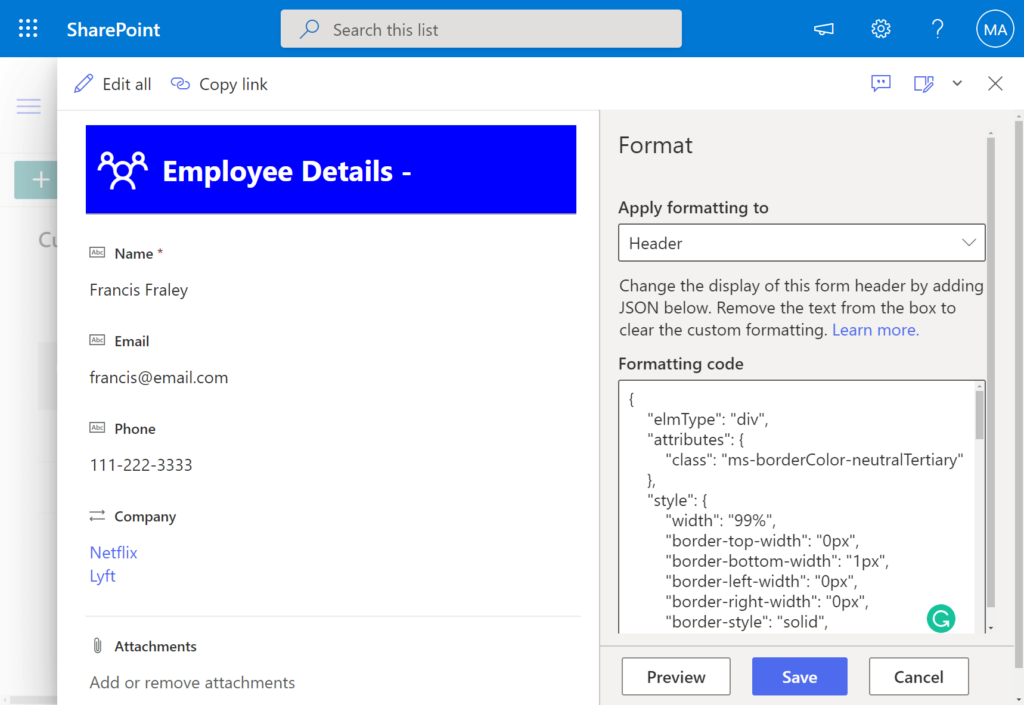This screenshot has width=1024, height=705.
Task: Click the Edit all pencil icon
Action: coord(84,84)
